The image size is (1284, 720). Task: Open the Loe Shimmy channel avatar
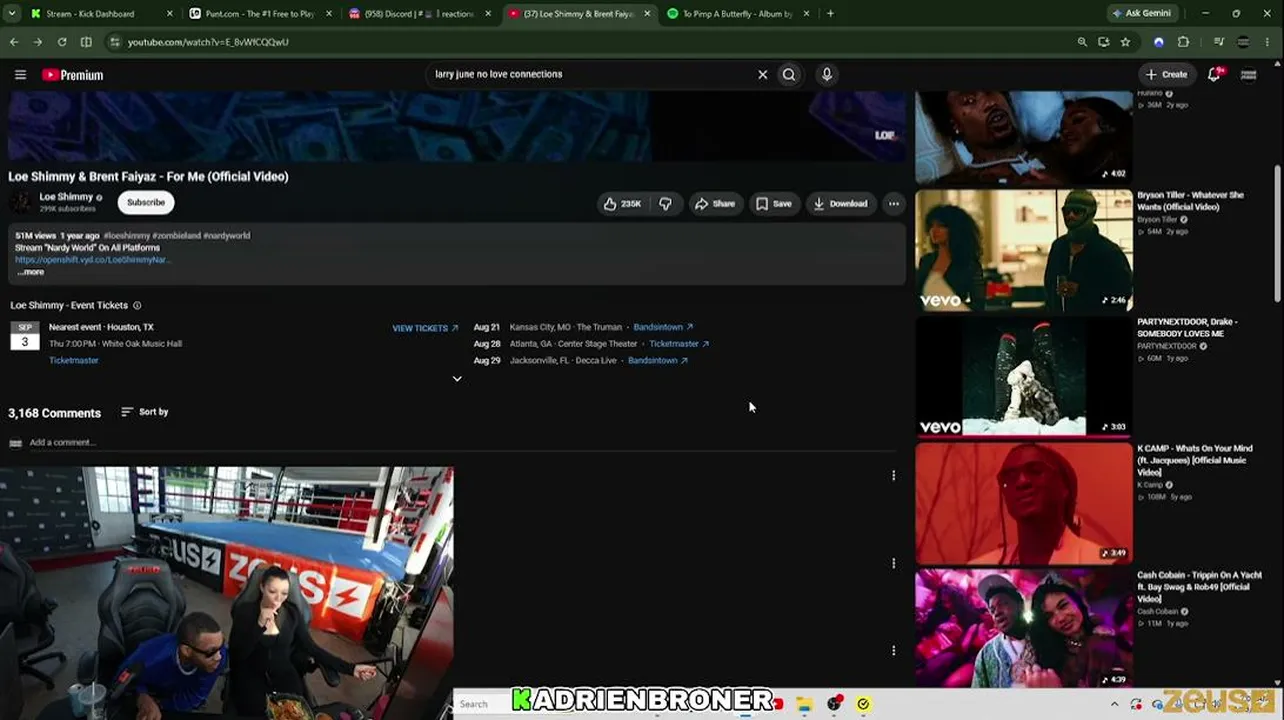point(20,203)
